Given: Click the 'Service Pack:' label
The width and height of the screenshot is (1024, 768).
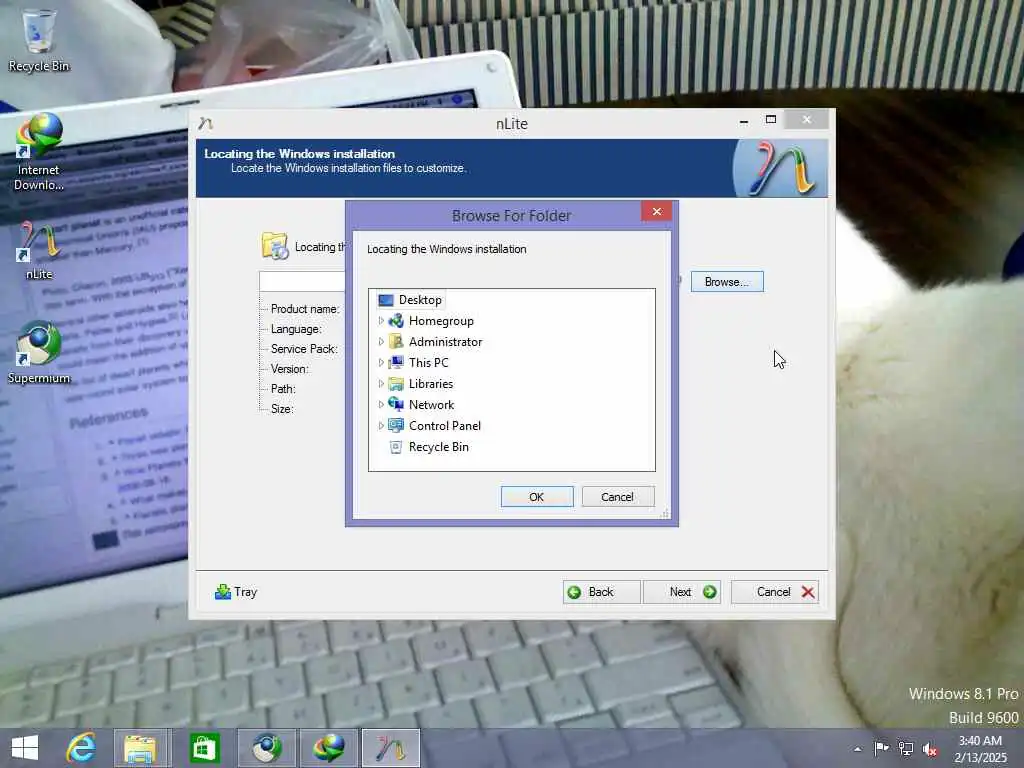Looking at the screenshot, I should point(304,349).
